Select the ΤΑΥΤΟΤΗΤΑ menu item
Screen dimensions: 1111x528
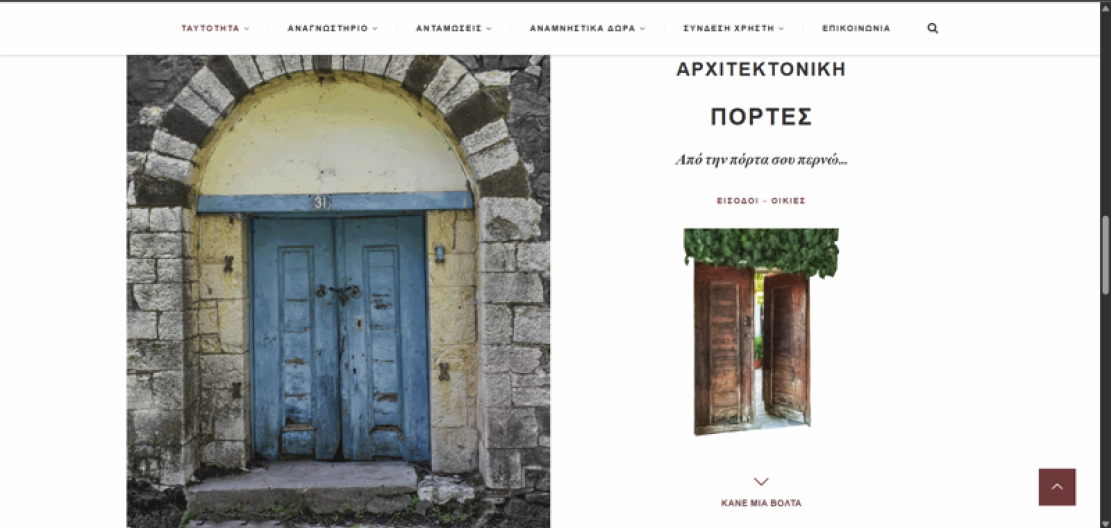tap(210, 28)
